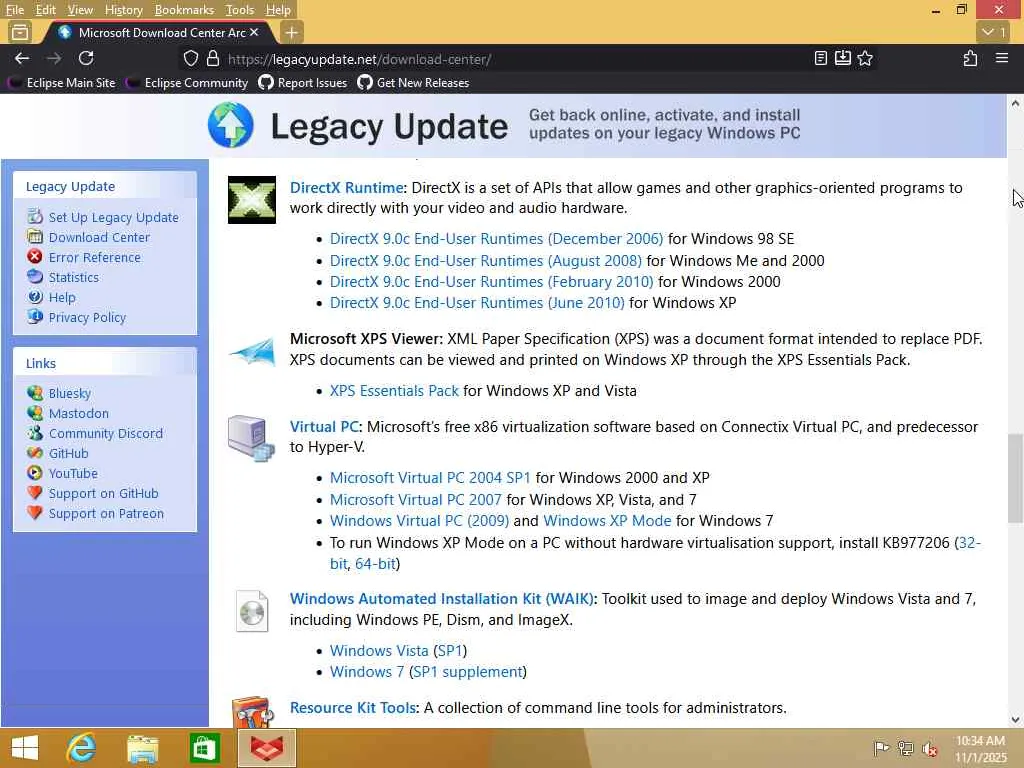The height and width of the screenshot is (768, 1024).
Task: Click the WAIK disc icon
Action: (x=252, y=611)
